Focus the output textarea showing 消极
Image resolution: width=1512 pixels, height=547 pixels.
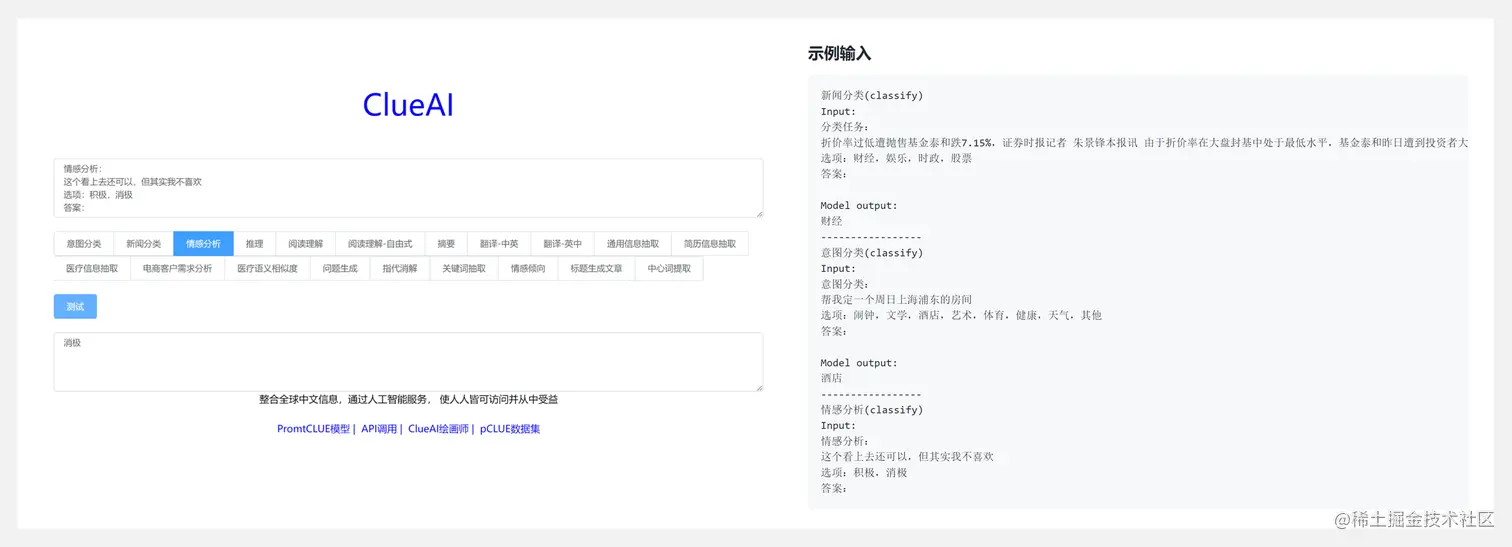(408, 362)
